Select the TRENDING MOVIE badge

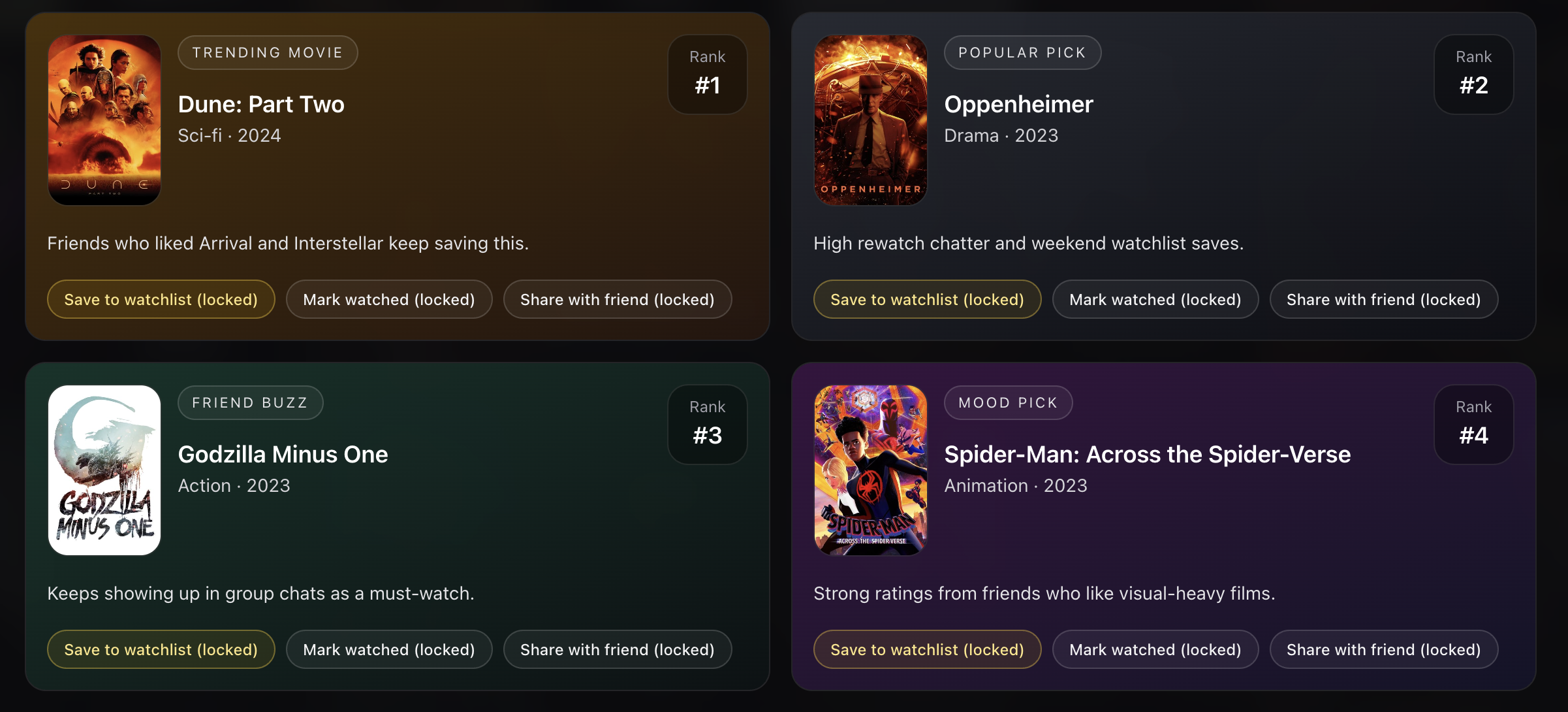click(267, 52)
